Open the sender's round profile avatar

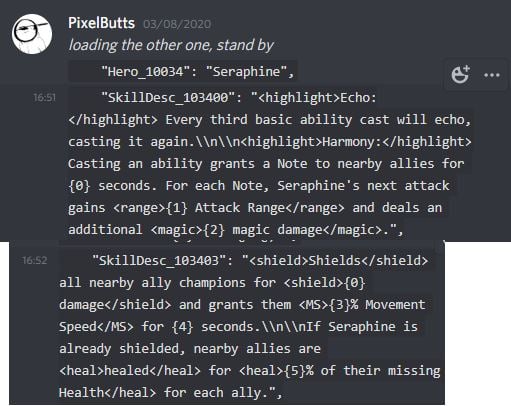tap(32, 34)
